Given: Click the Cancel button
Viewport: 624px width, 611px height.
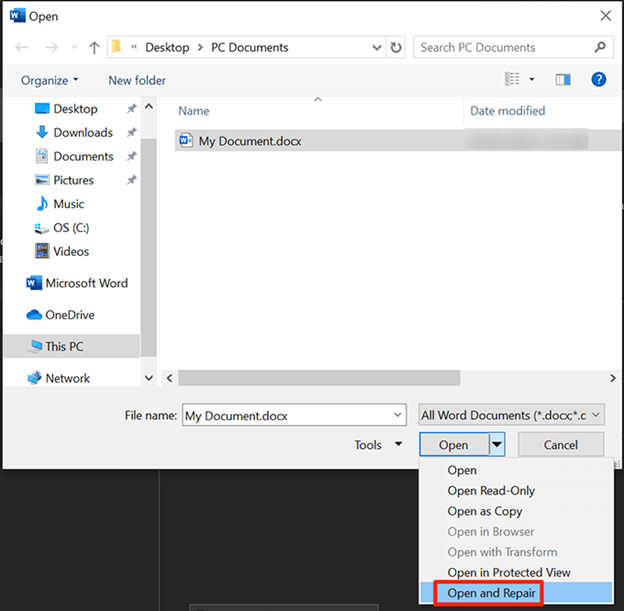Looking at the screenshot, I should pyautogui.click(x=561, y=445).
